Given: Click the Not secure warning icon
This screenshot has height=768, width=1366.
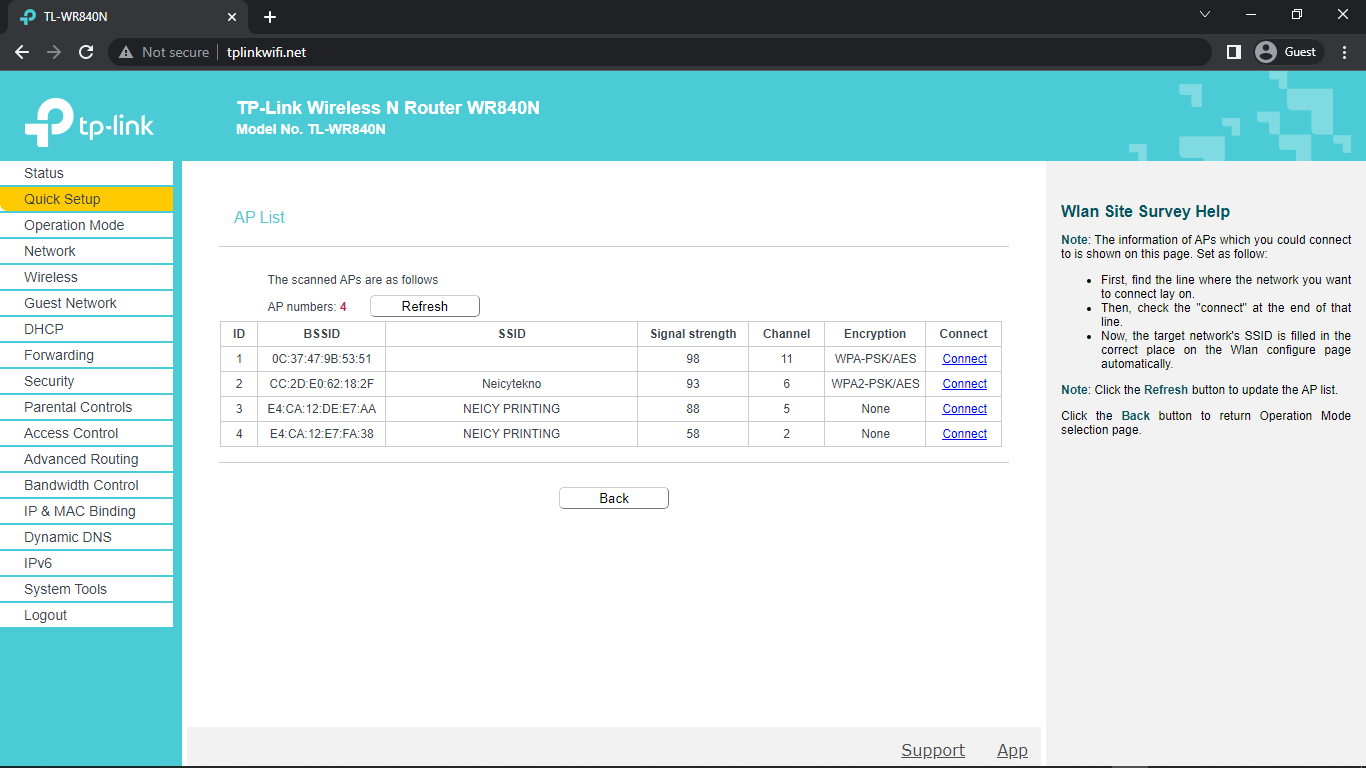Looking at the screenshot, I should (x=126, y=52).
